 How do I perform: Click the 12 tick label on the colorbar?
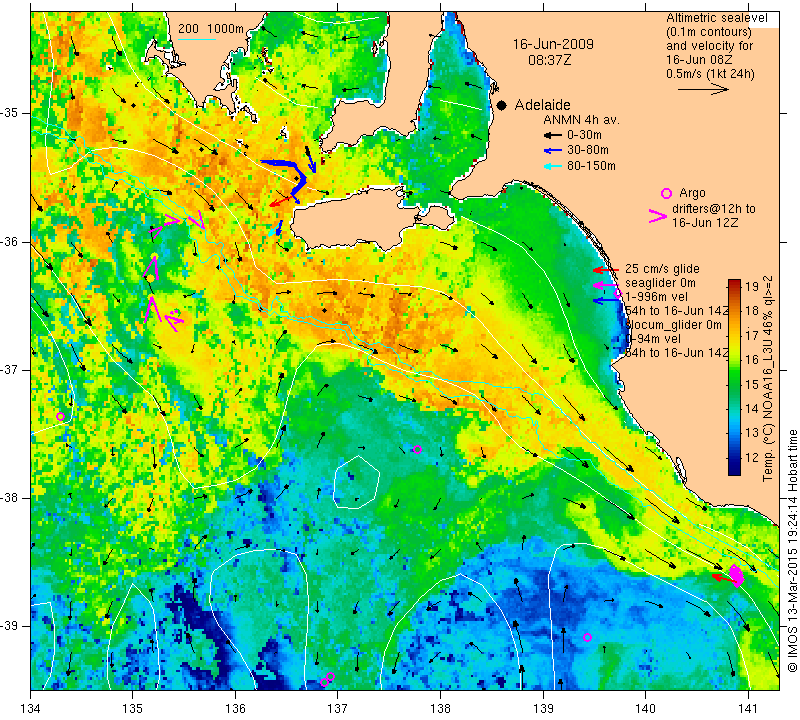pyautogui.click(x=752, y=457)
